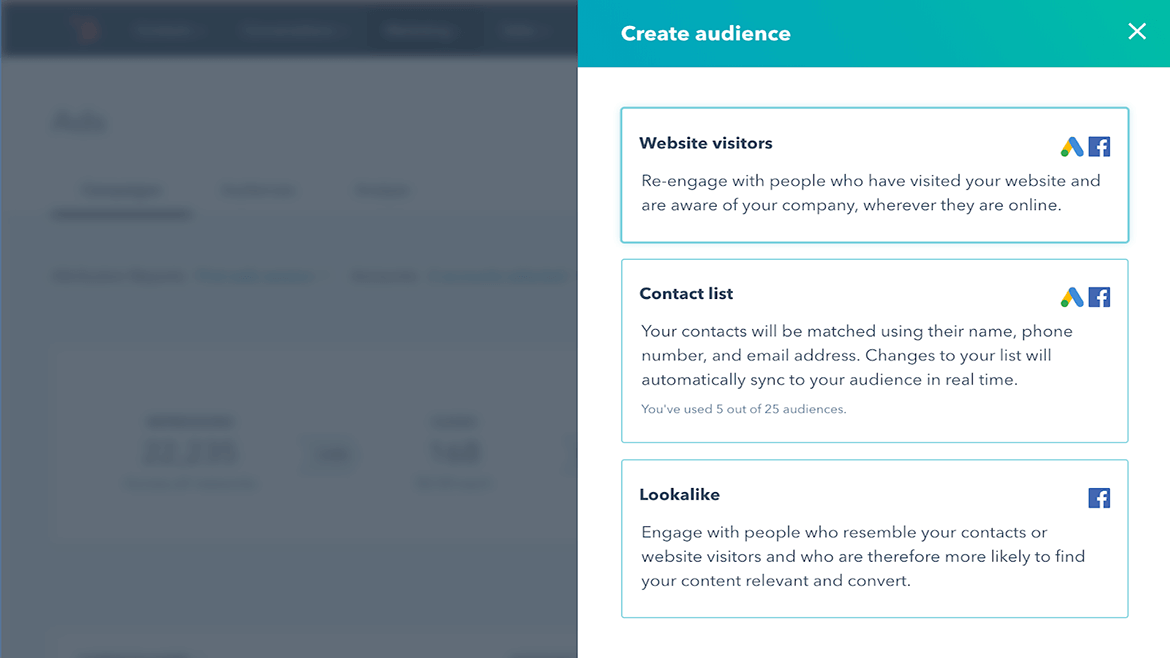Click Google Ads icon on Contact list
1170x658 pixels.
[1072, 297]
